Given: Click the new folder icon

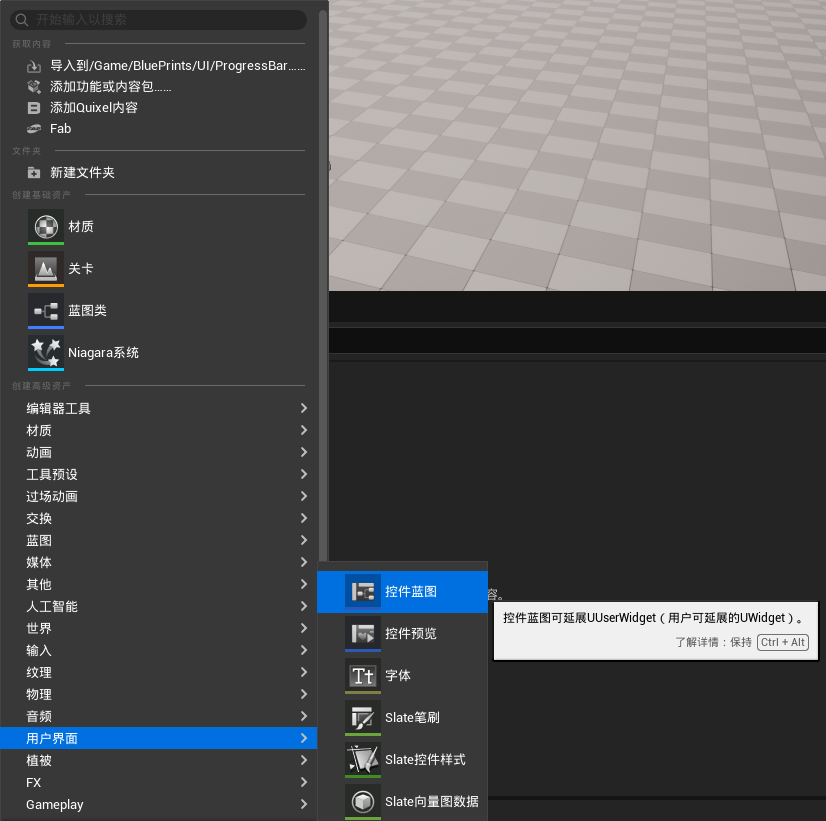Looking at the screenshot, I should 34,173.
